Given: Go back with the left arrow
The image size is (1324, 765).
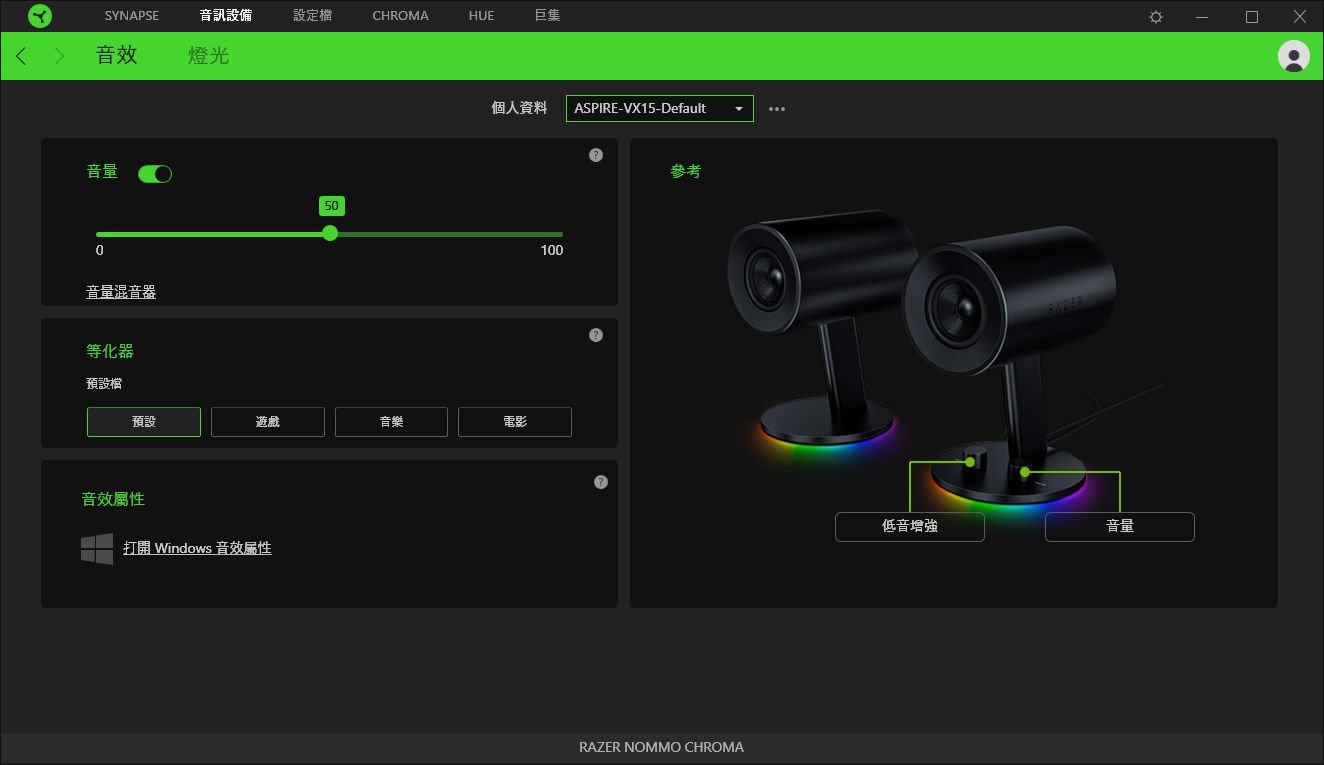Looking at the screenshot, I should pos(22,56).
